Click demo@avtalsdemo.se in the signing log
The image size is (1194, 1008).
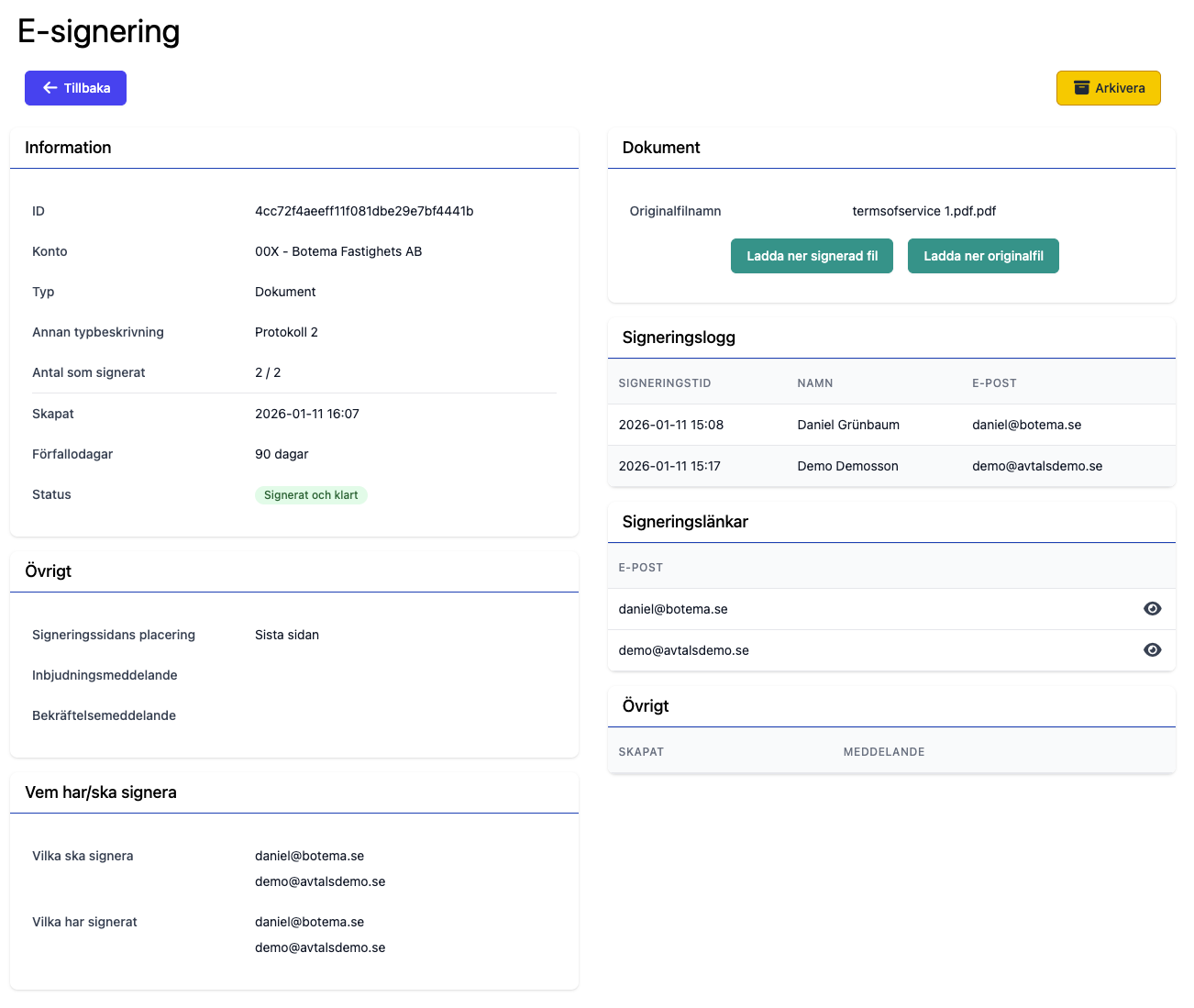point(1037,466)
